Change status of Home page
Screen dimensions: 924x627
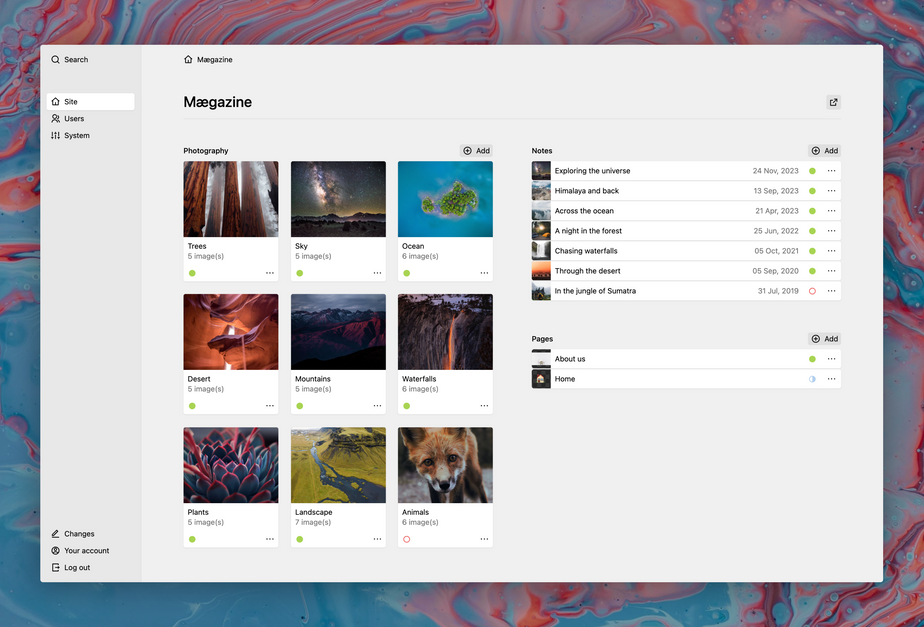(x=812, y=379)
